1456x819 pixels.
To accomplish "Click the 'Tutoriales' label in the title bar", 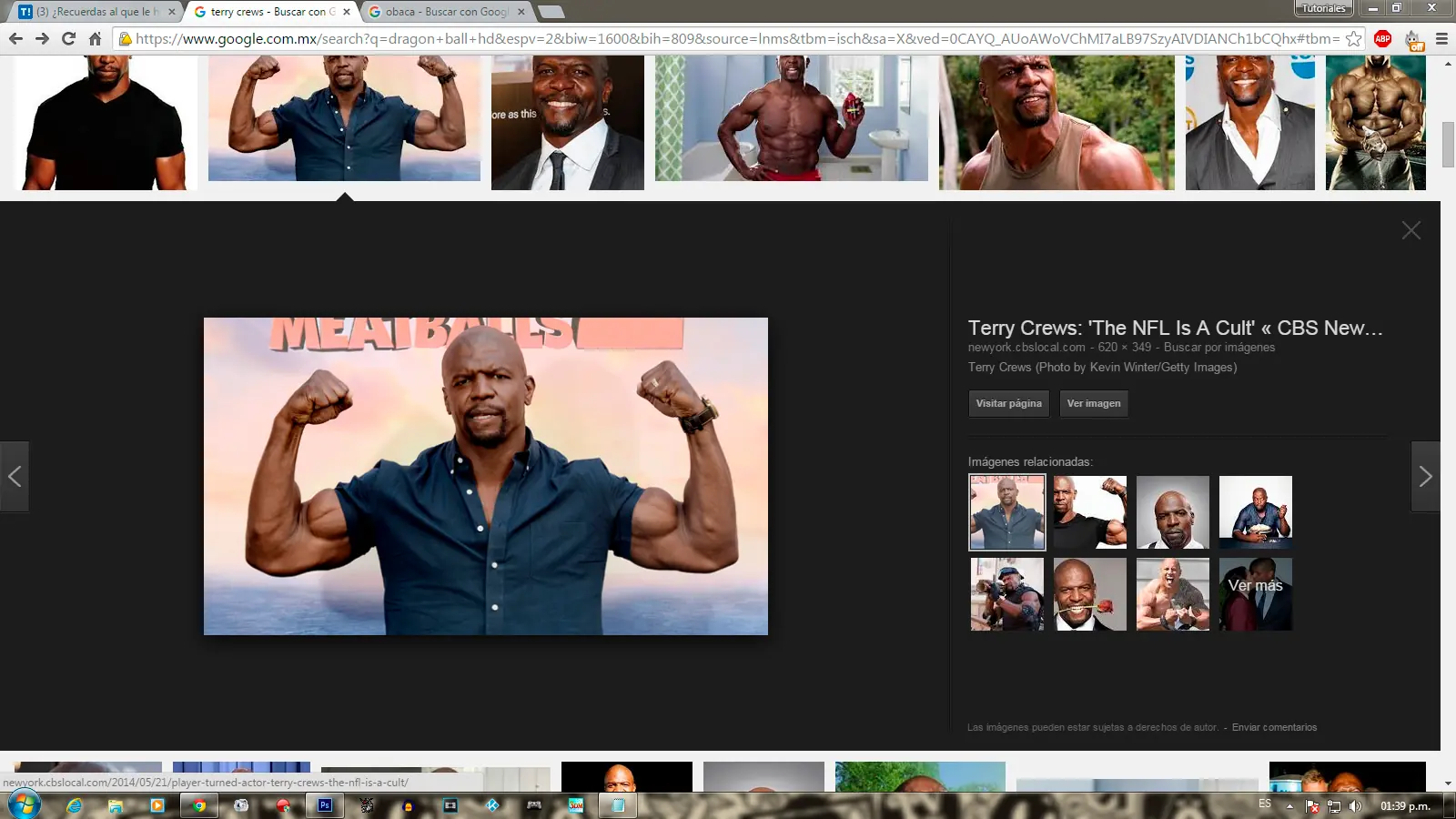I will click(x=1324, y=8).
